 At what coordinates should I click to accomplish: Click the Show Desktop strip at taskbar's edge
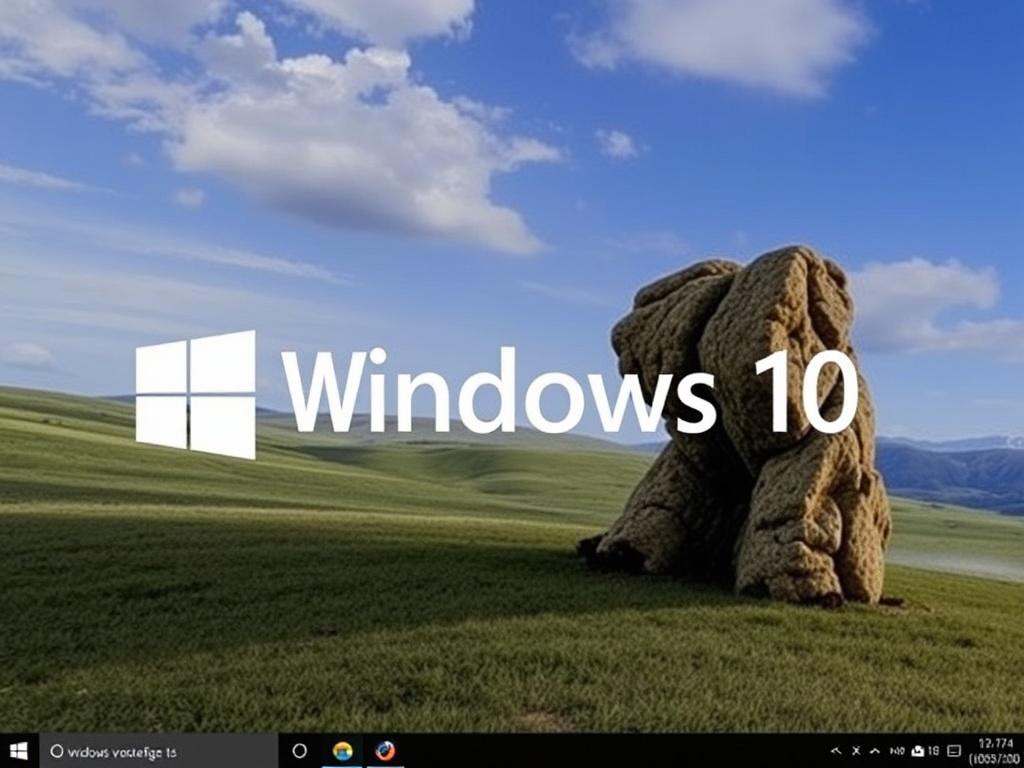[x=1022, y=750]
